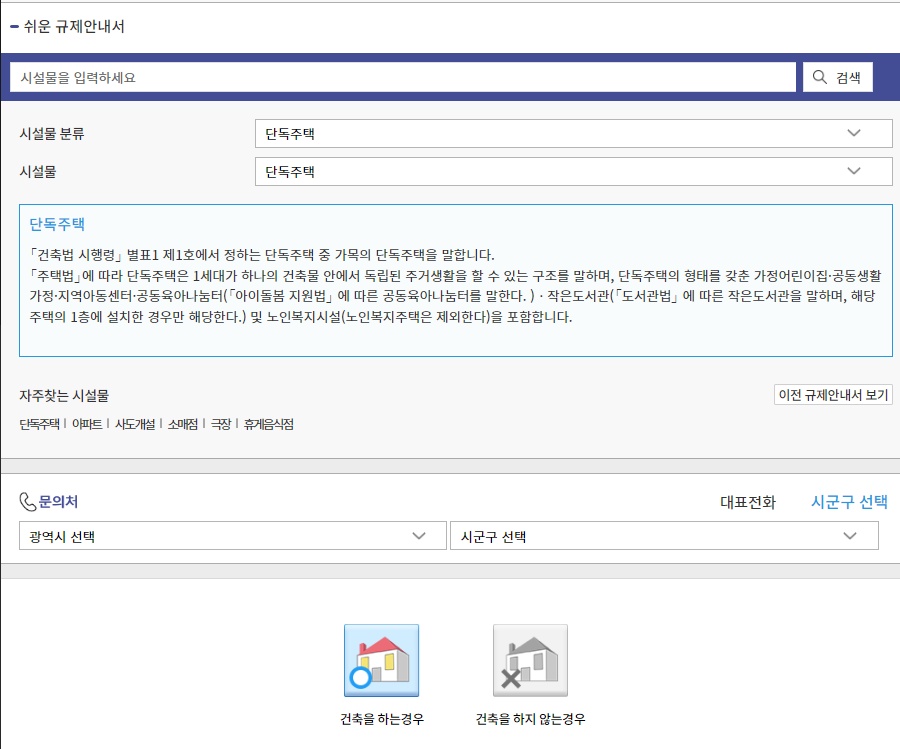Viewport: 900px width, 749px height.
Task: Click the blue 시군구 선택 heading text
Action: [x=849, y=502]
